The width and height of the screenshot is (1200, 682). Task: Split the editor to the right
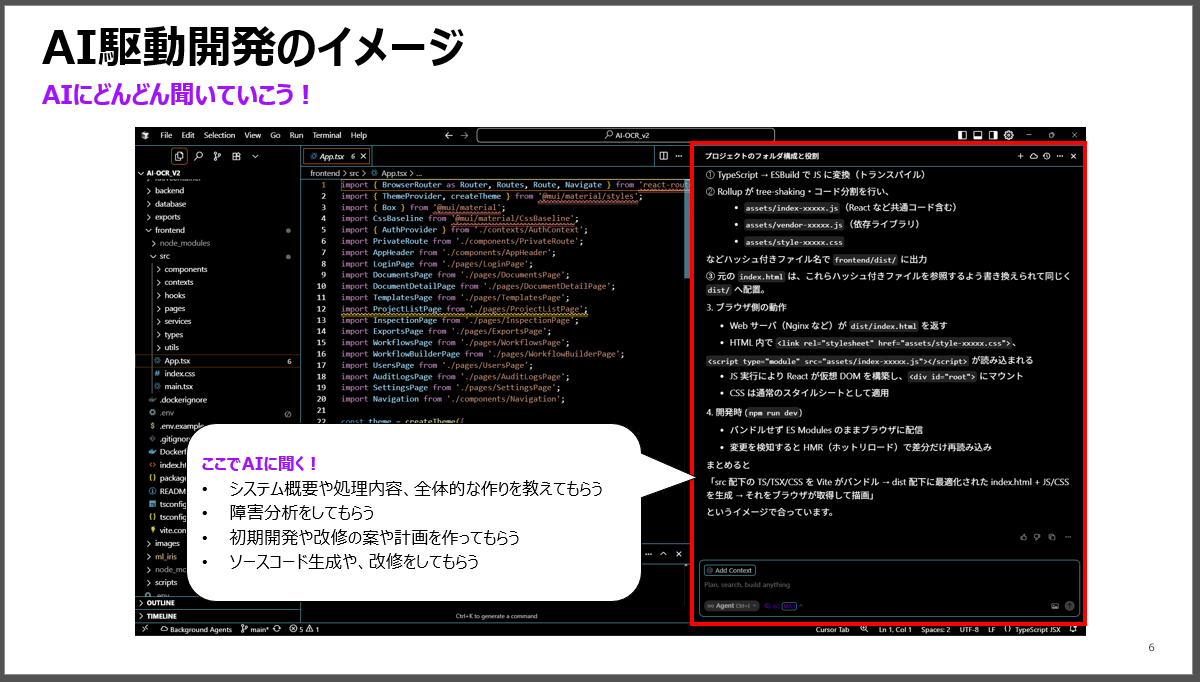click(663, 156)
